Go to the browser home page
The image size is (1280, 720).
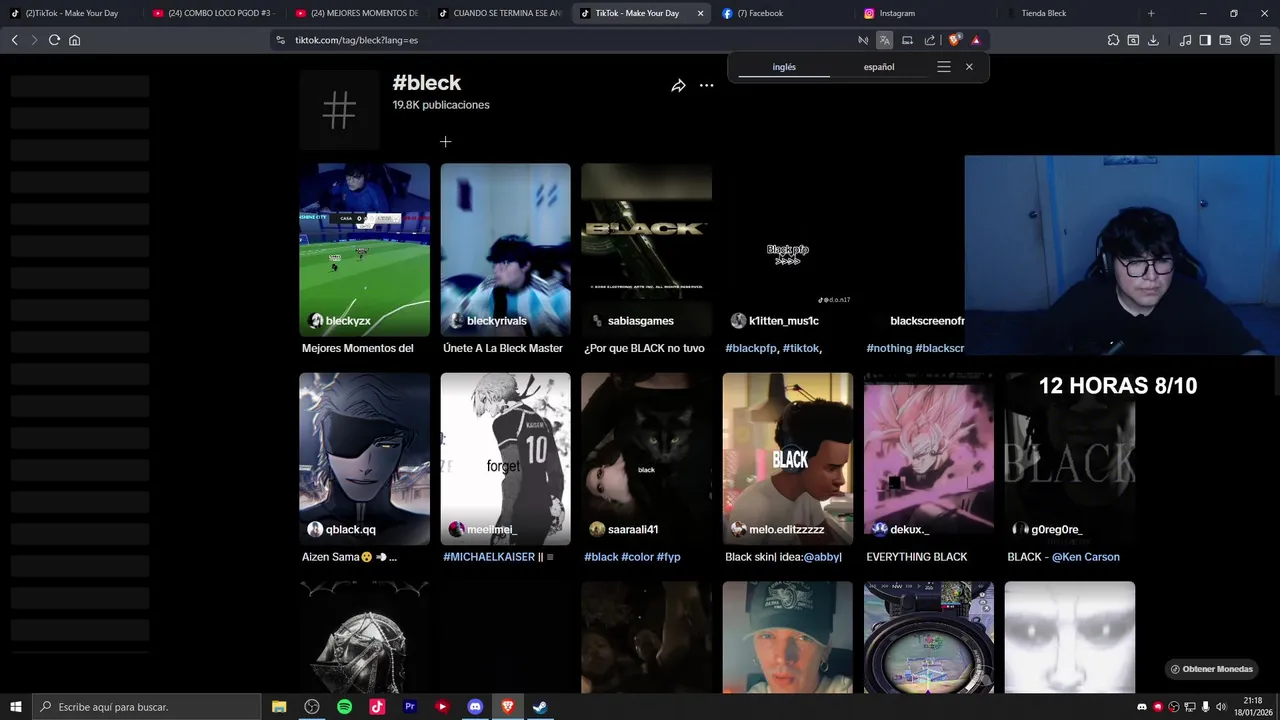point(74,40)
